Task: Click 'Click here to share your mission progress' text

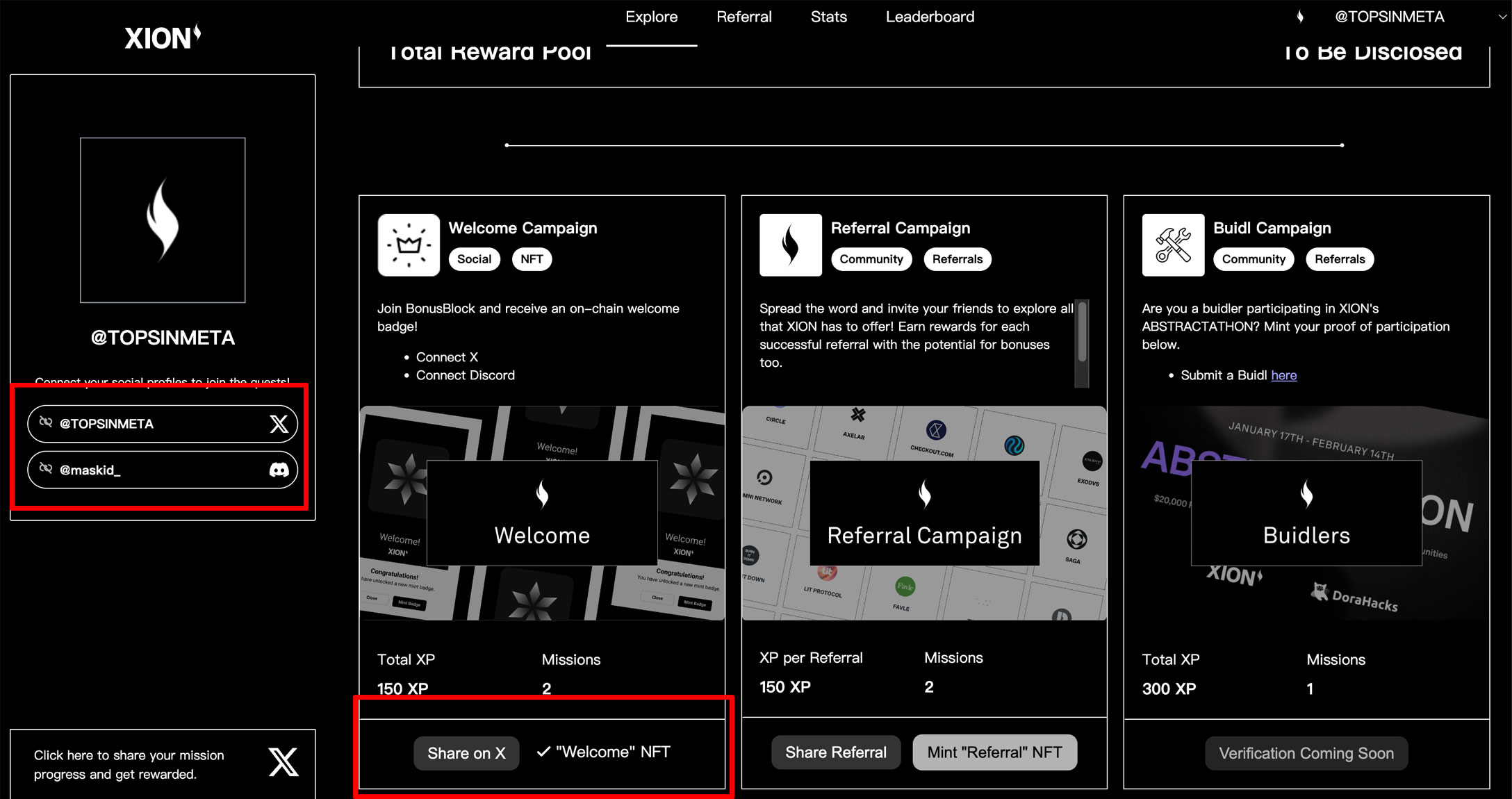Action: (x=129, y=764)
